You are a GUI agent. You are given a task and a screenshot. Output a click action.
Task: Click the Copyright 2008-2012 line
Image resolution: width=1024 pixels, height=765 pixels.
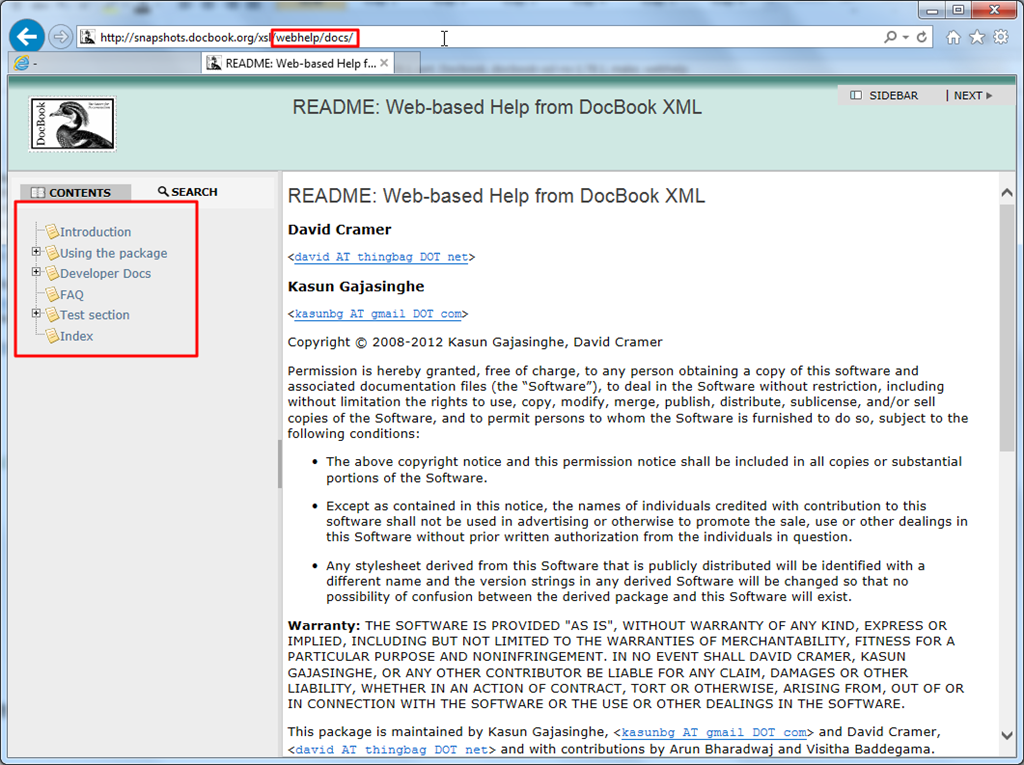click(475, 342)
